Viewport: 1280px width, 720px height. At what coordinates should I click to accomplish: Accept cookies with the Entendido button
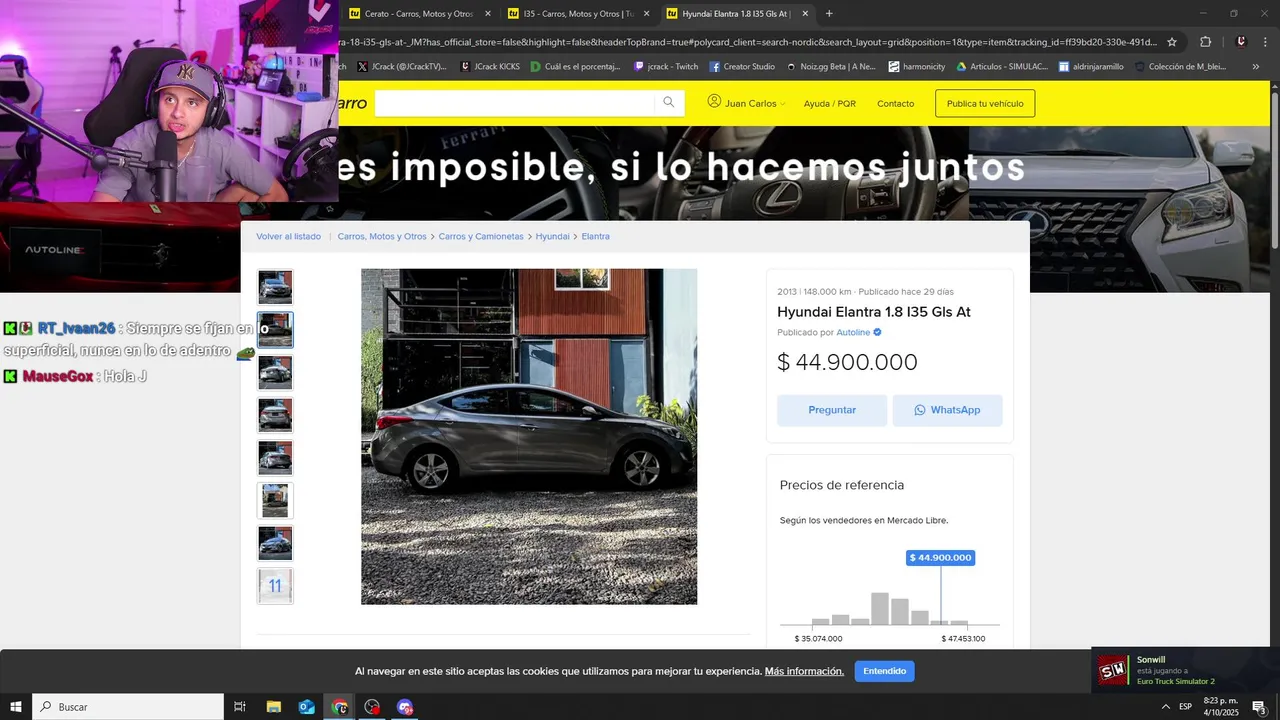884,671
